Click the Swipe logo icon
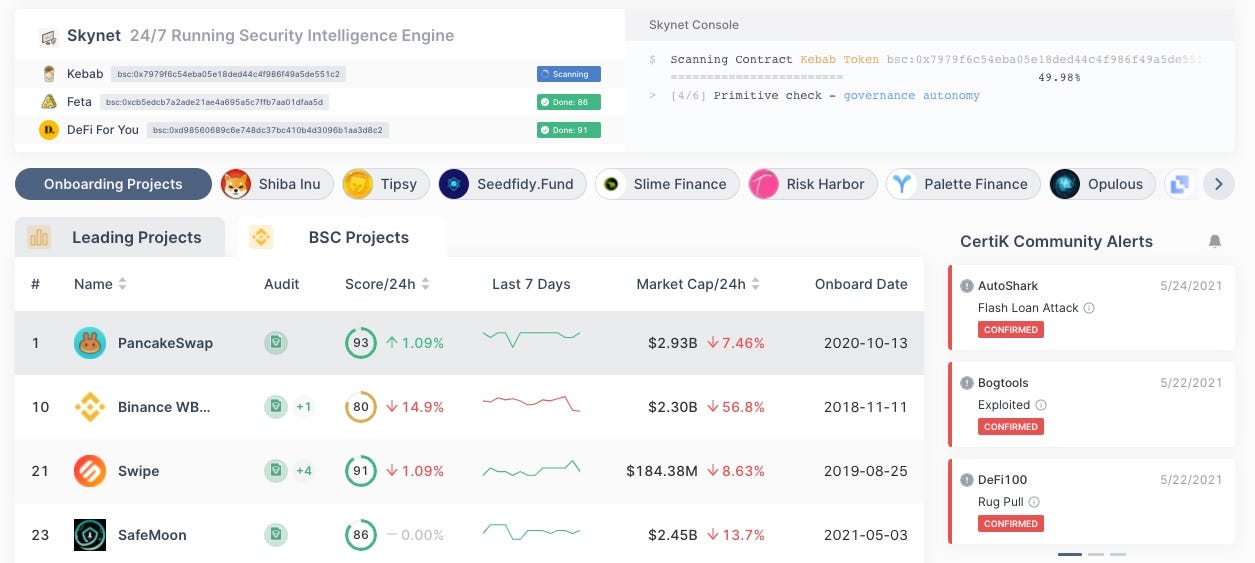Screen dimensions: 1255x563 [x=90, y=471]
